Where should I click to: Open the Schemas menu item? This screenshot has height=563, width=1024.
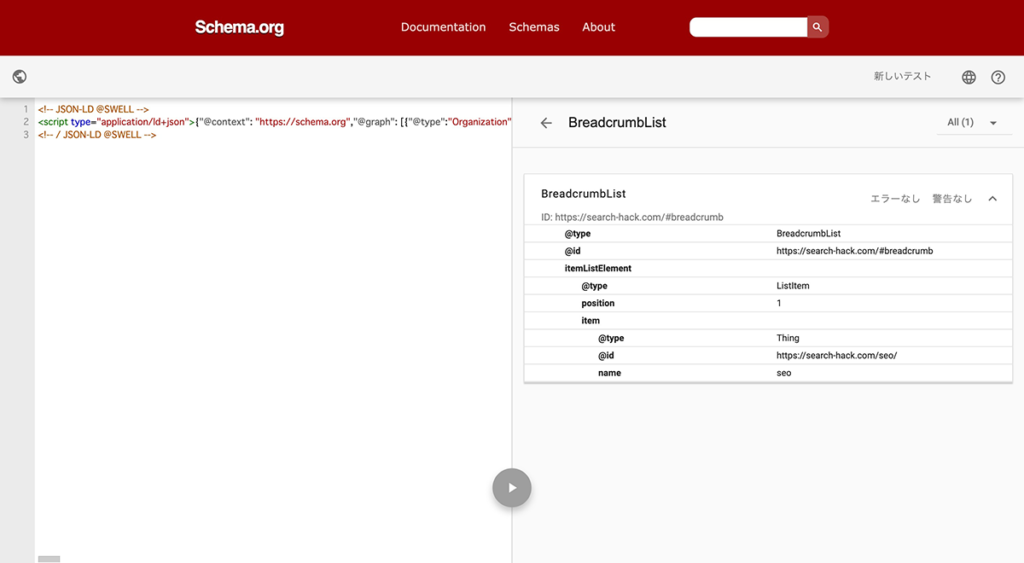534,27
